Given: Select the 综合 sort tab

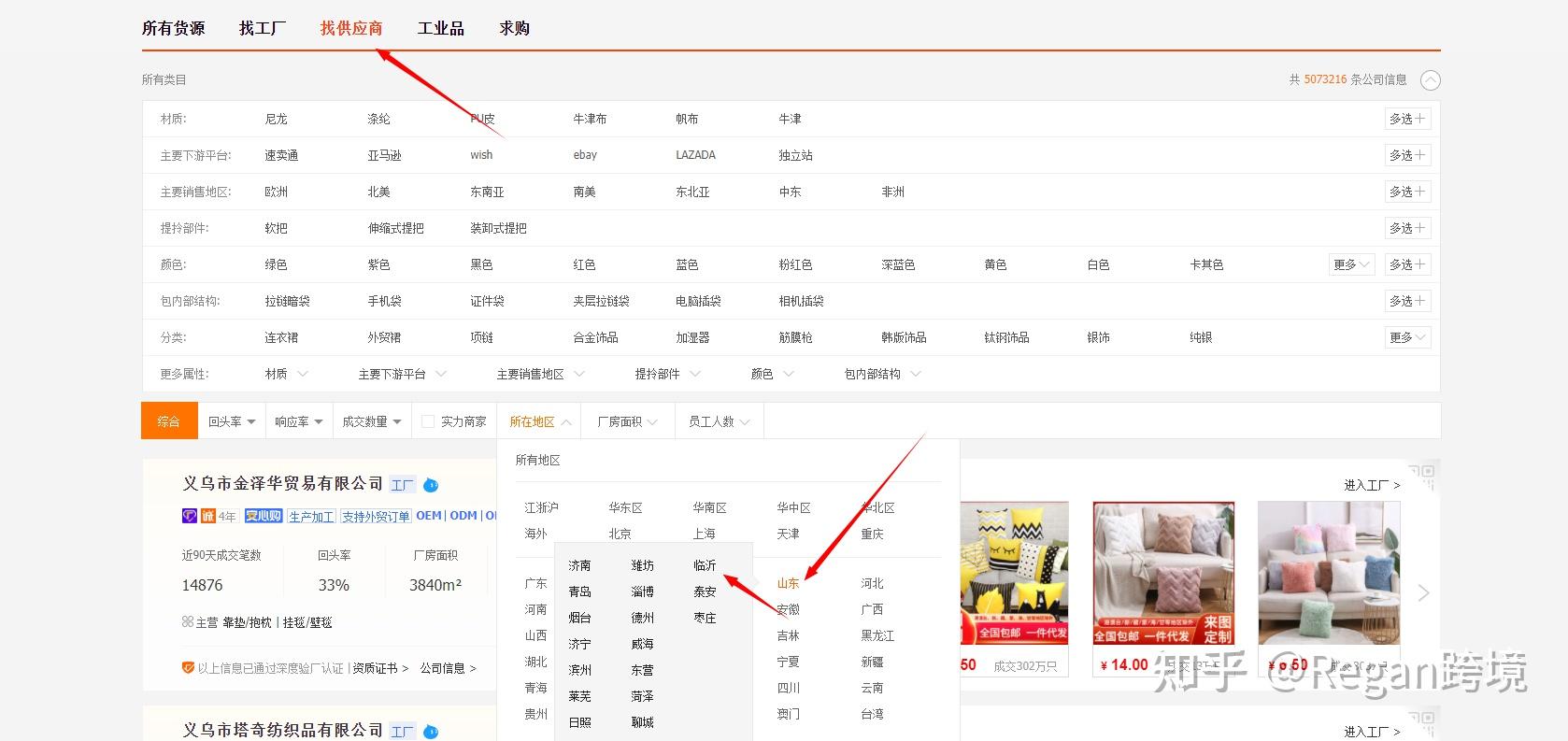Looking at the screenshot, I should pyautogui.click(x=169, y=421).
